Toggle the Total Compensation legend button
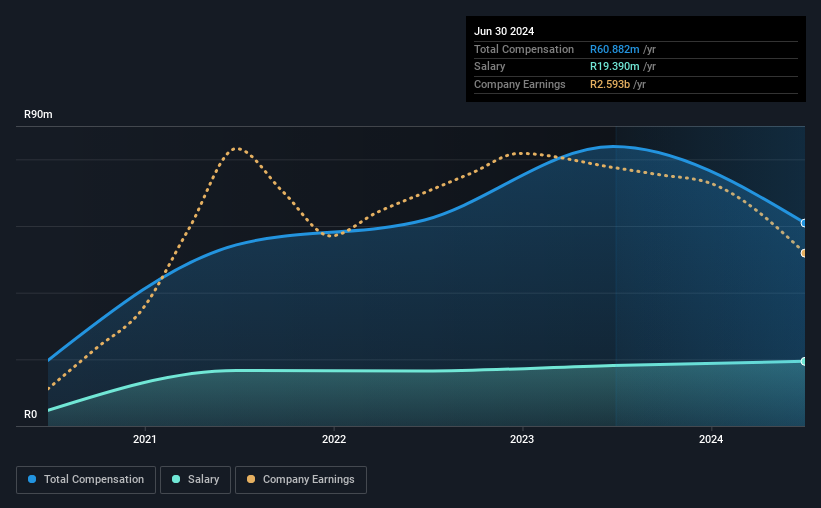The image size is (821, 508). pyautogui.click(x=86, y=480)
